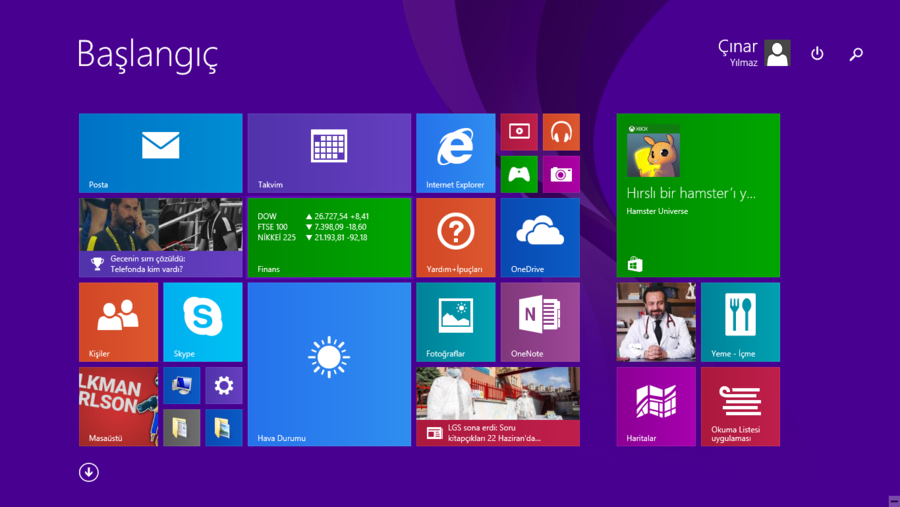Launch the Takvim calendar tile
Screen dimensions: 900x507
click(329, 152)
